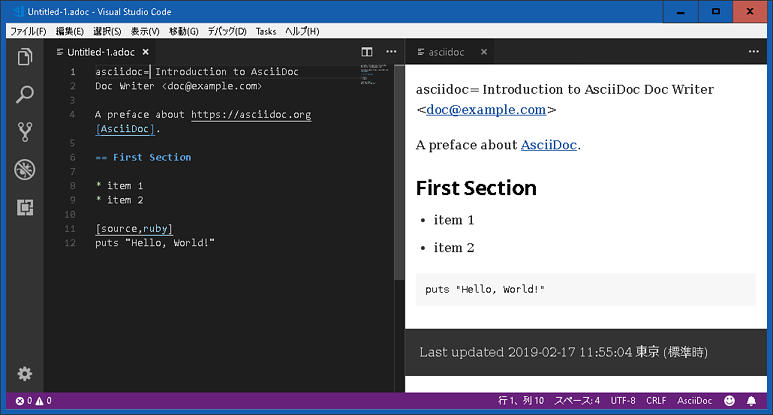Screen dimensions: 773x415
Task: Click 'item 2' bullet in preview
Action: click(x=454, y=247)
